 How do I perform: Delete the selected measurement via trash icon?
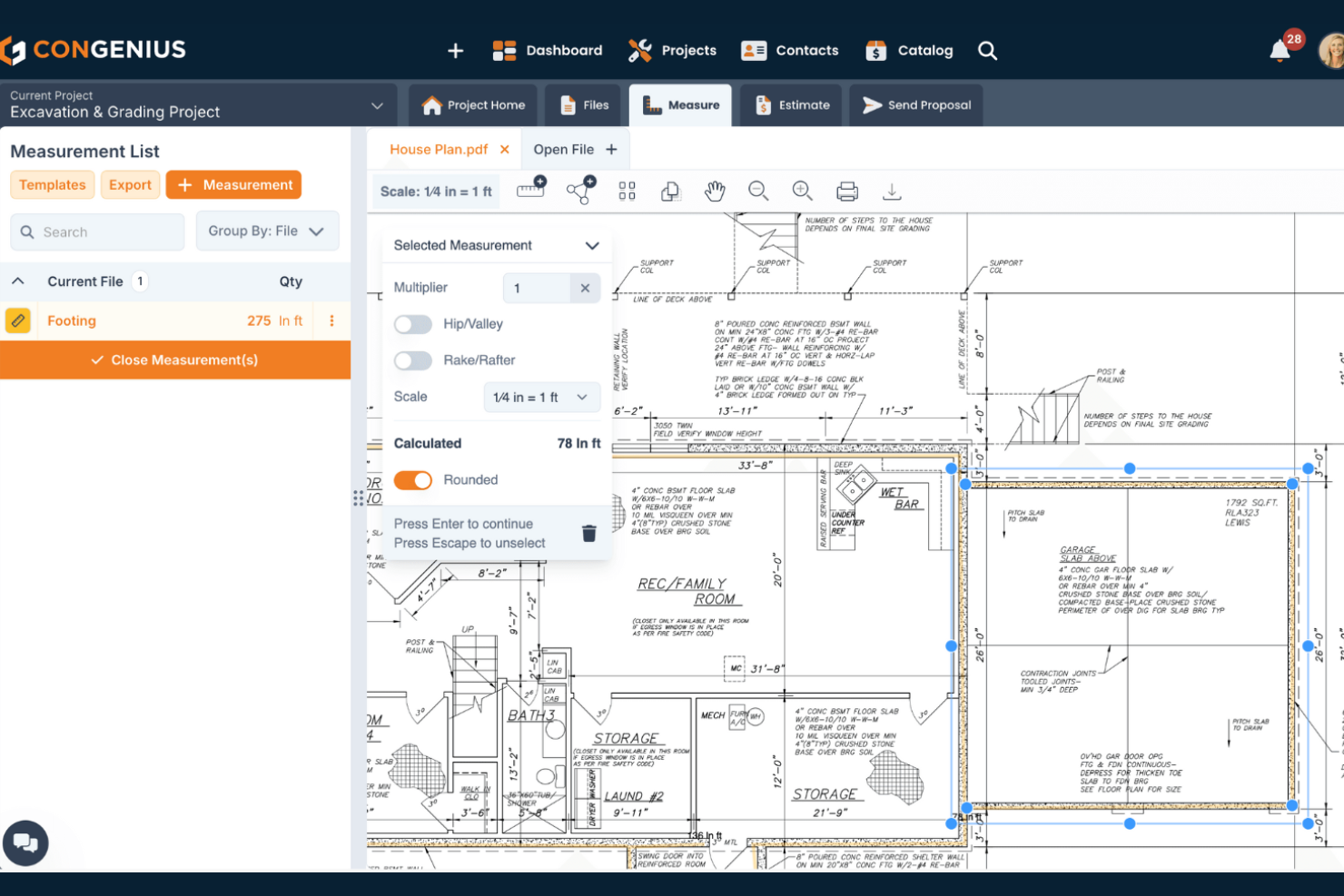(588, 534)
